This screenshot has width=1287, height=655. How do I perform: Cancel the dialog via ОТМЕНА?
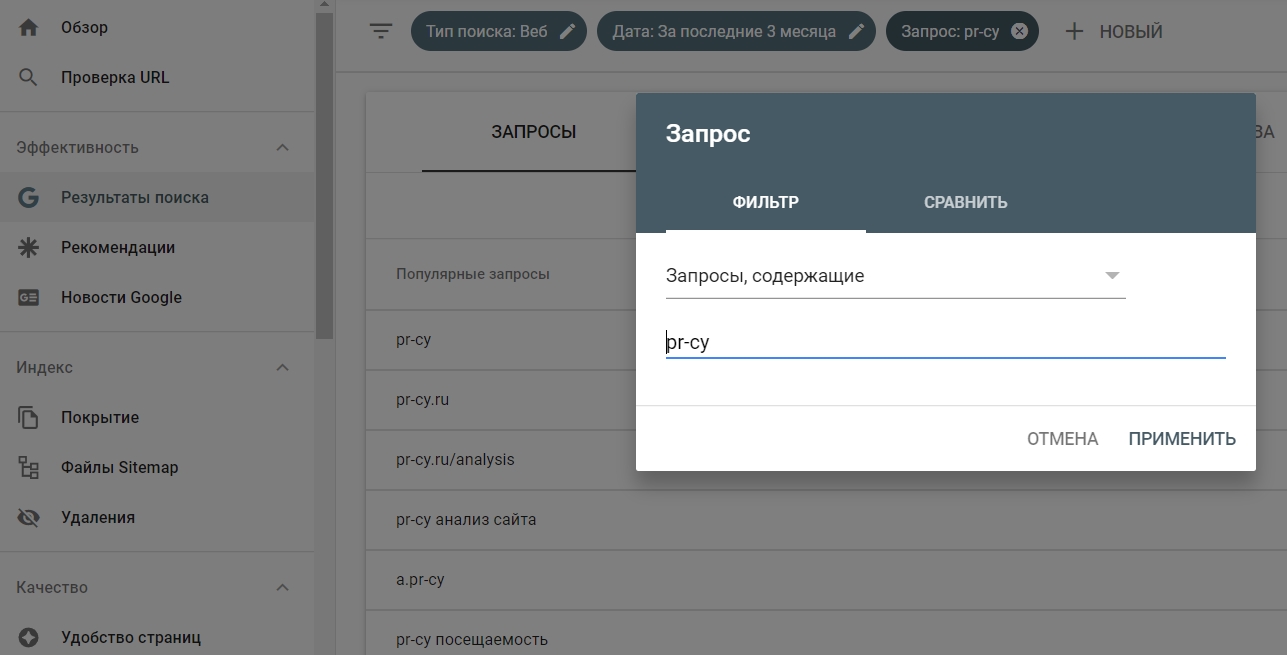[1061, 438]
